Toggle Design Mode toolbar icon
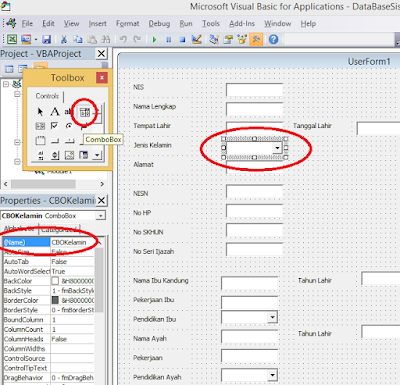The image size is (400, 385). click(x=197, y=39)
